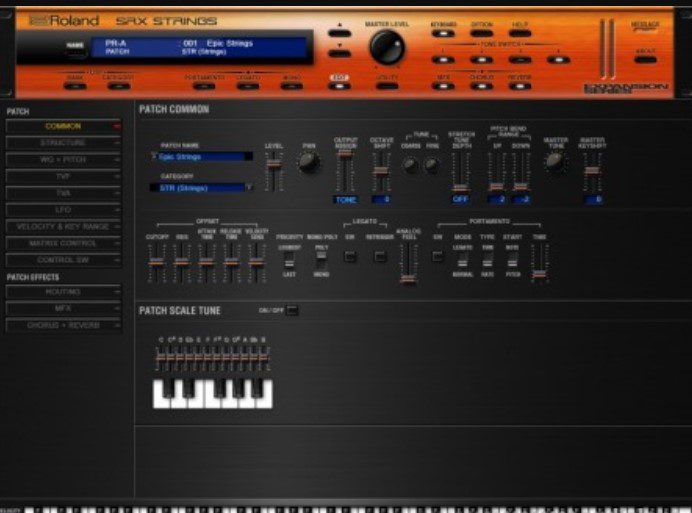Viewport: 692px width, 513px height.
Task: Toggle the Portamento SW button
Action: [x=437, y=256]
